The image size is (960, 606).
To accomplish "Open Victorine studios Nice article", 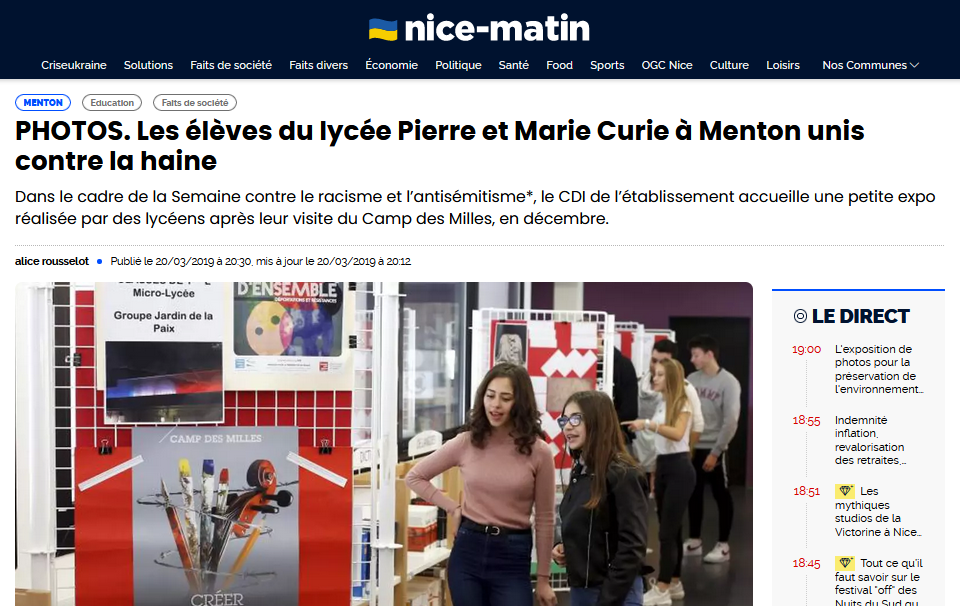I will click(879, 512).
